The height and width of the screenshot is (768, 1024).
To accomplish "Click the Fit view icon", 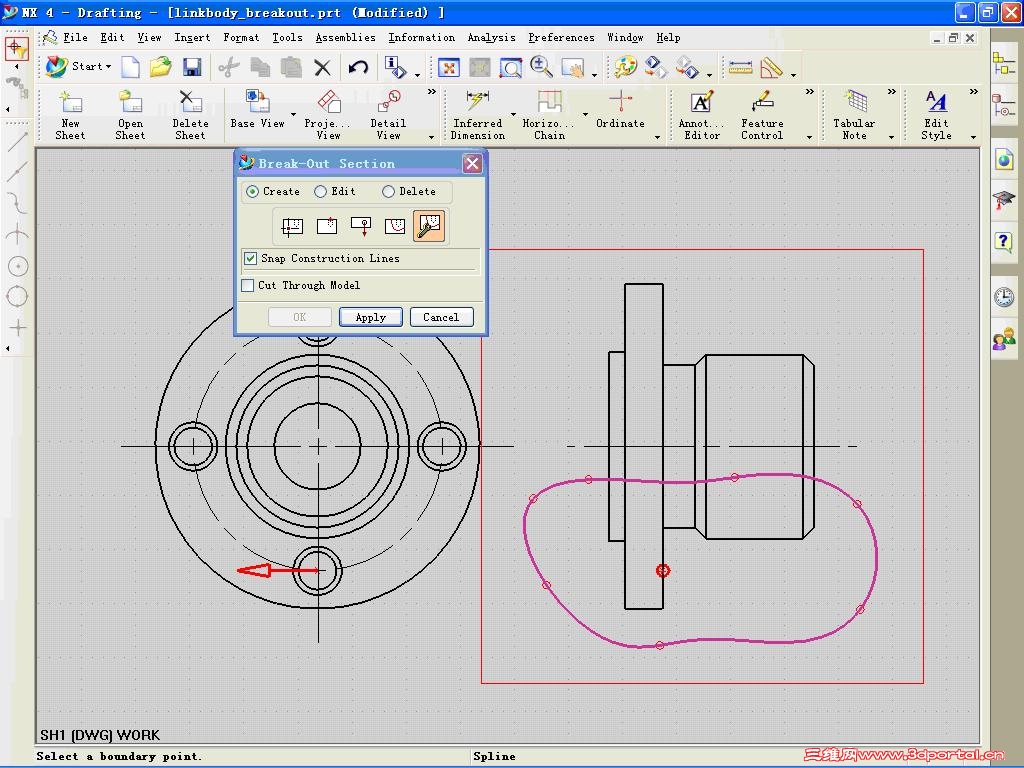I will coord(449,67).
